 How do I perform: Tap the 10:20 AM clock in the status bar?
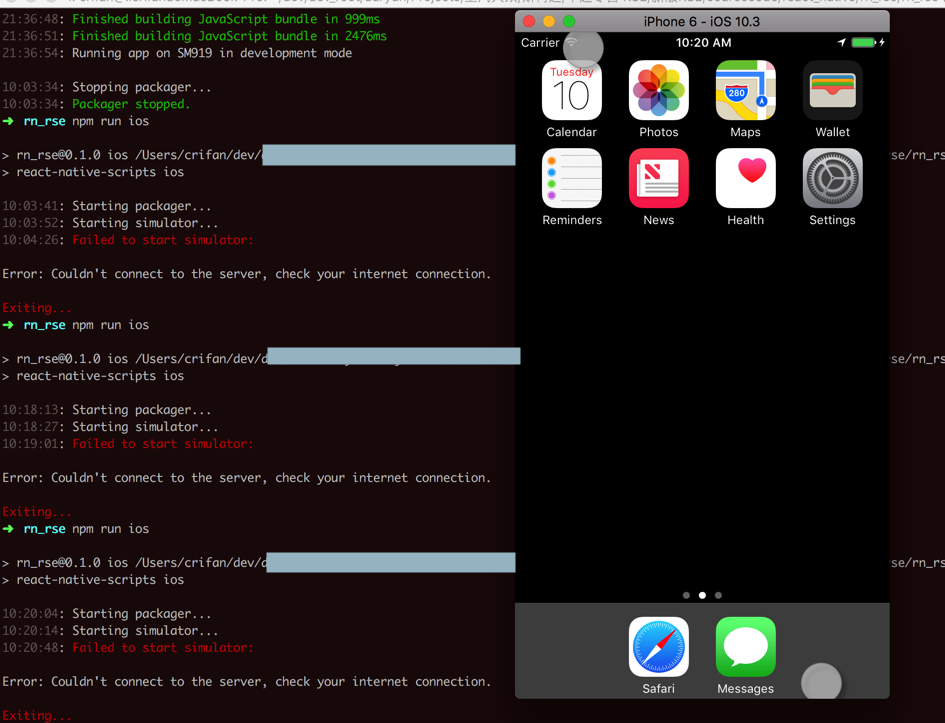pos(703,43)
